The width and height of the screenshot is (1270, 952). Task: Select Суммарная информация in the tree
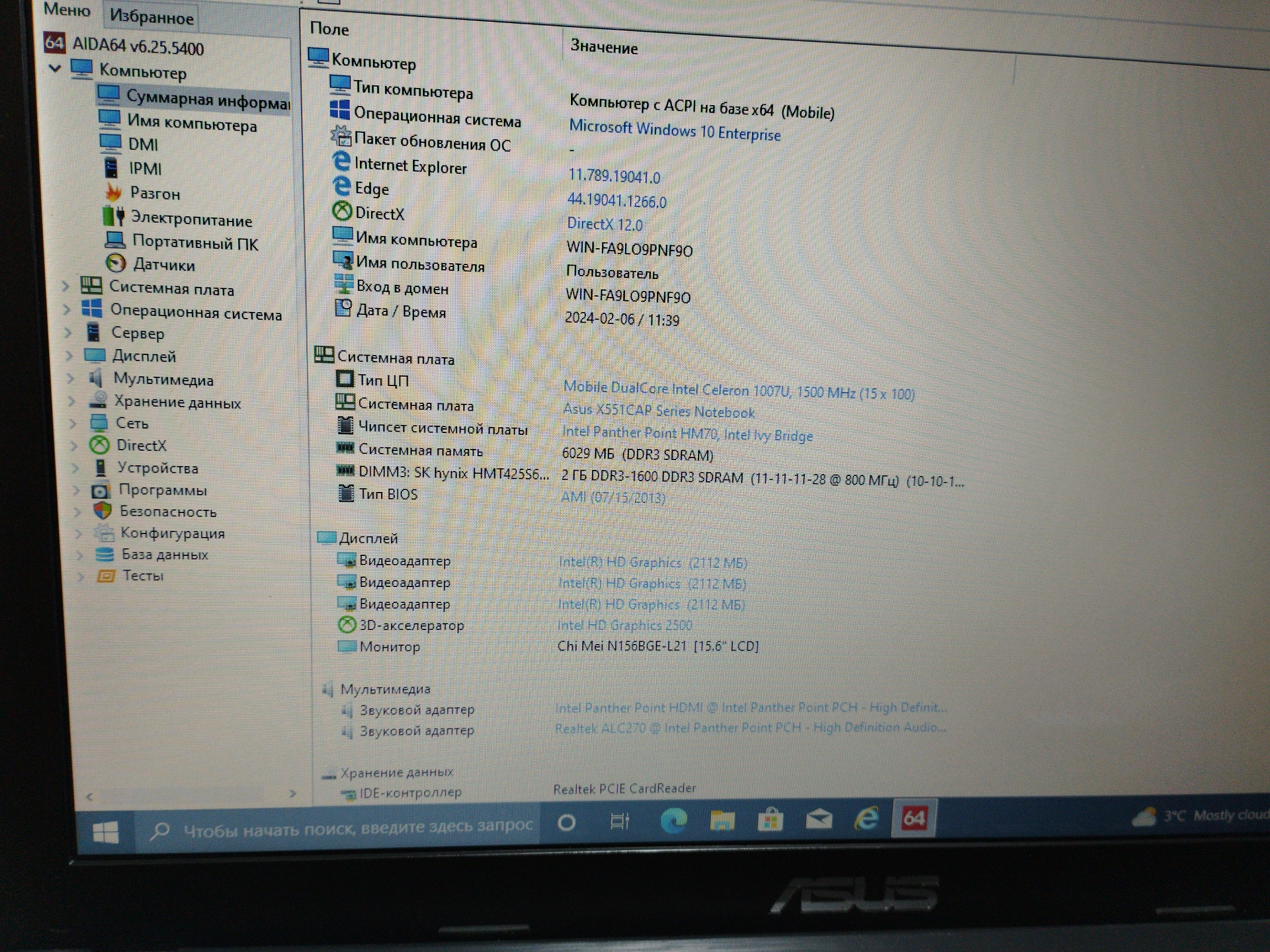coord(208,100)
